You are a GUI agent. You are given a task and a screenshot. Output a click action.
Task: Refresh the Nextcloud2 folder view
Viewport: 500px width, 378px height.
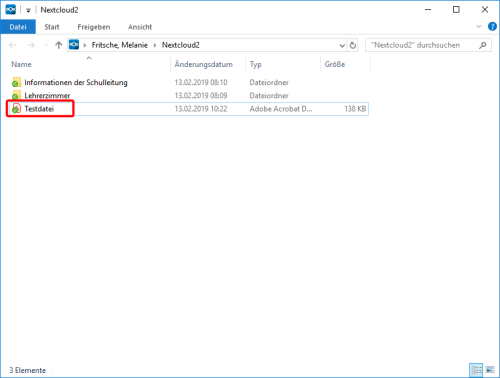tap(353, 45)
